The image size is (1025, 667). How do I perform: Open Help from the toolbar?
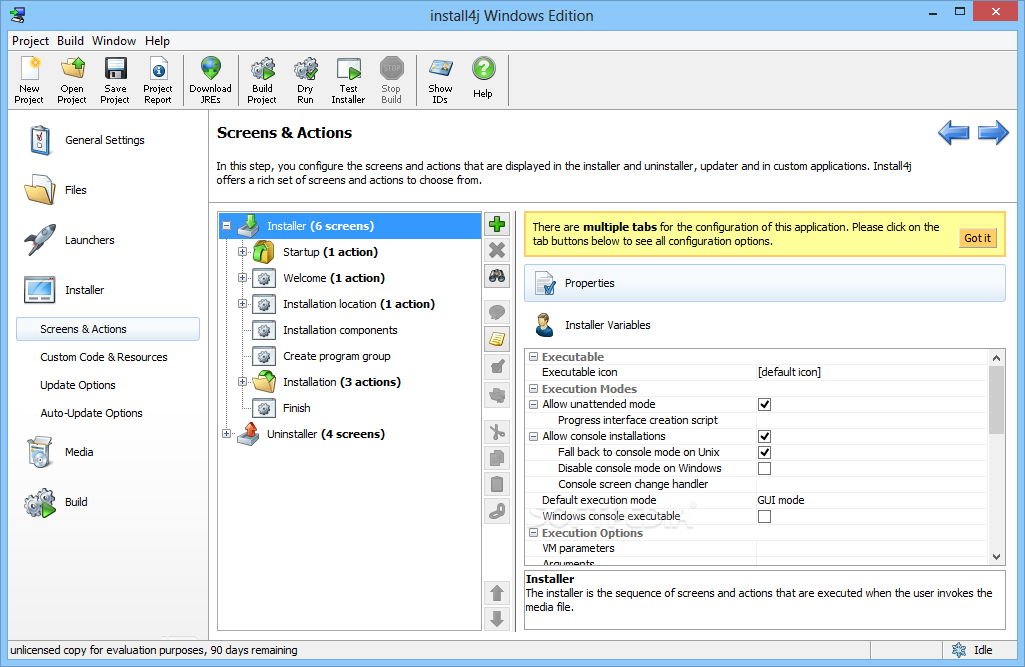(483, 77)
